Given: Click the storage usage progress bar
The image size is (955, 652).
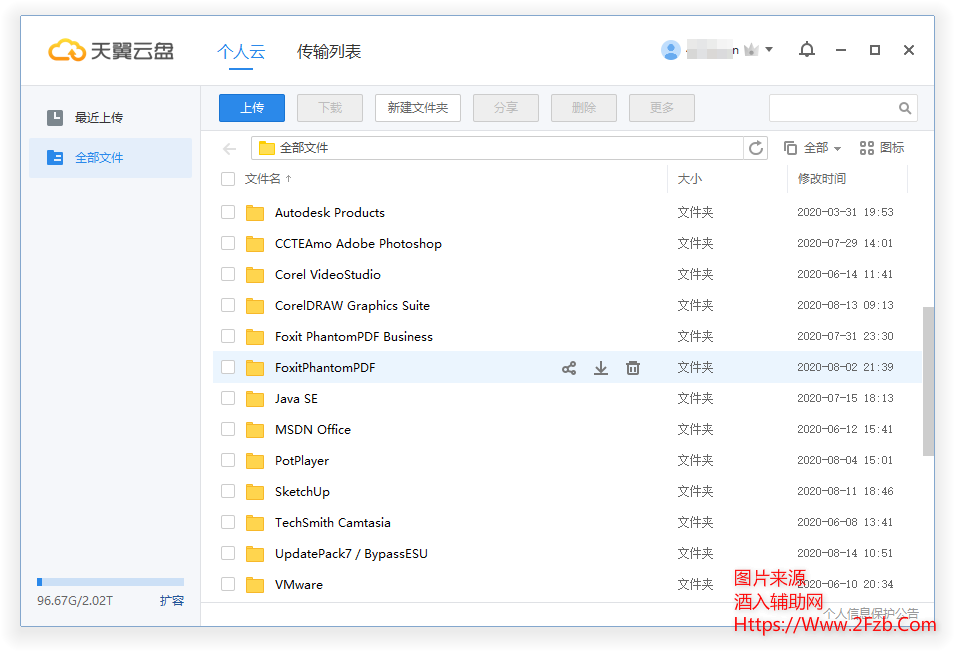Looking at the screenshot, I should (x=110, y=582).
